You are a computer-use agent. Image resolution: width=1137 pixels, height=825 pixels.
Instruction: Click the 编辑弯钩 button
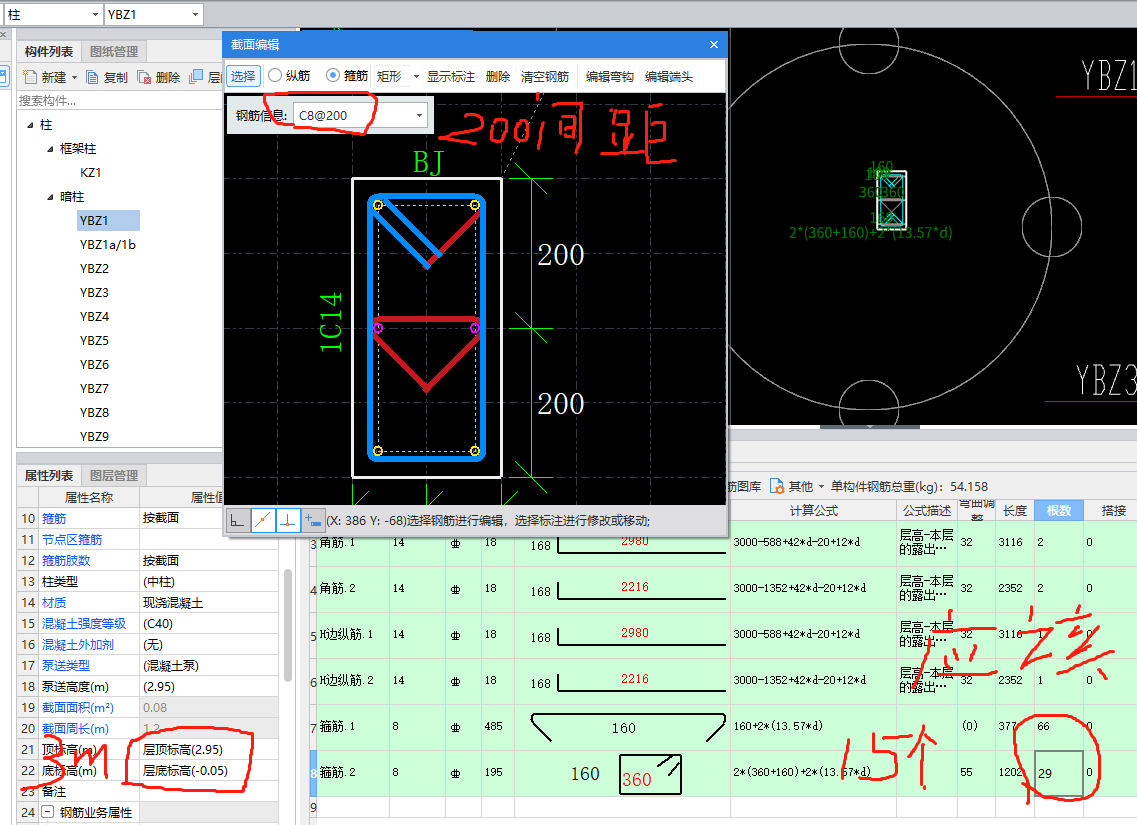(x=610, y=76)
